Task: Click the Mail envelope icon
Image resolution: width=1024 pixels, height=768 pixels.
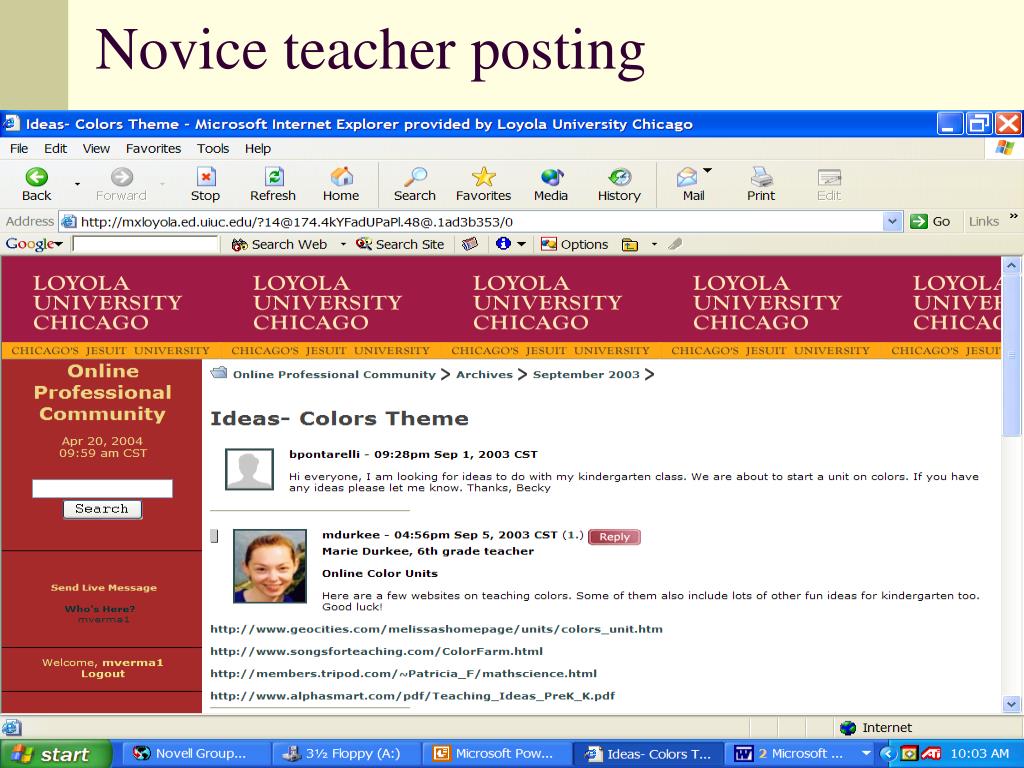Action: pyautogui.click(x=687, y=177)
